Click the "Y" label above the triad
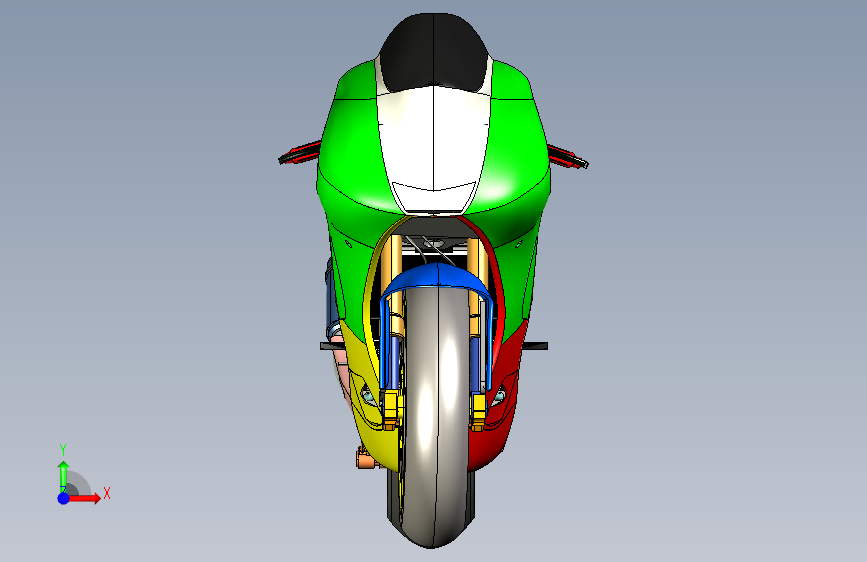867x562 pixels. pos(63,450)
